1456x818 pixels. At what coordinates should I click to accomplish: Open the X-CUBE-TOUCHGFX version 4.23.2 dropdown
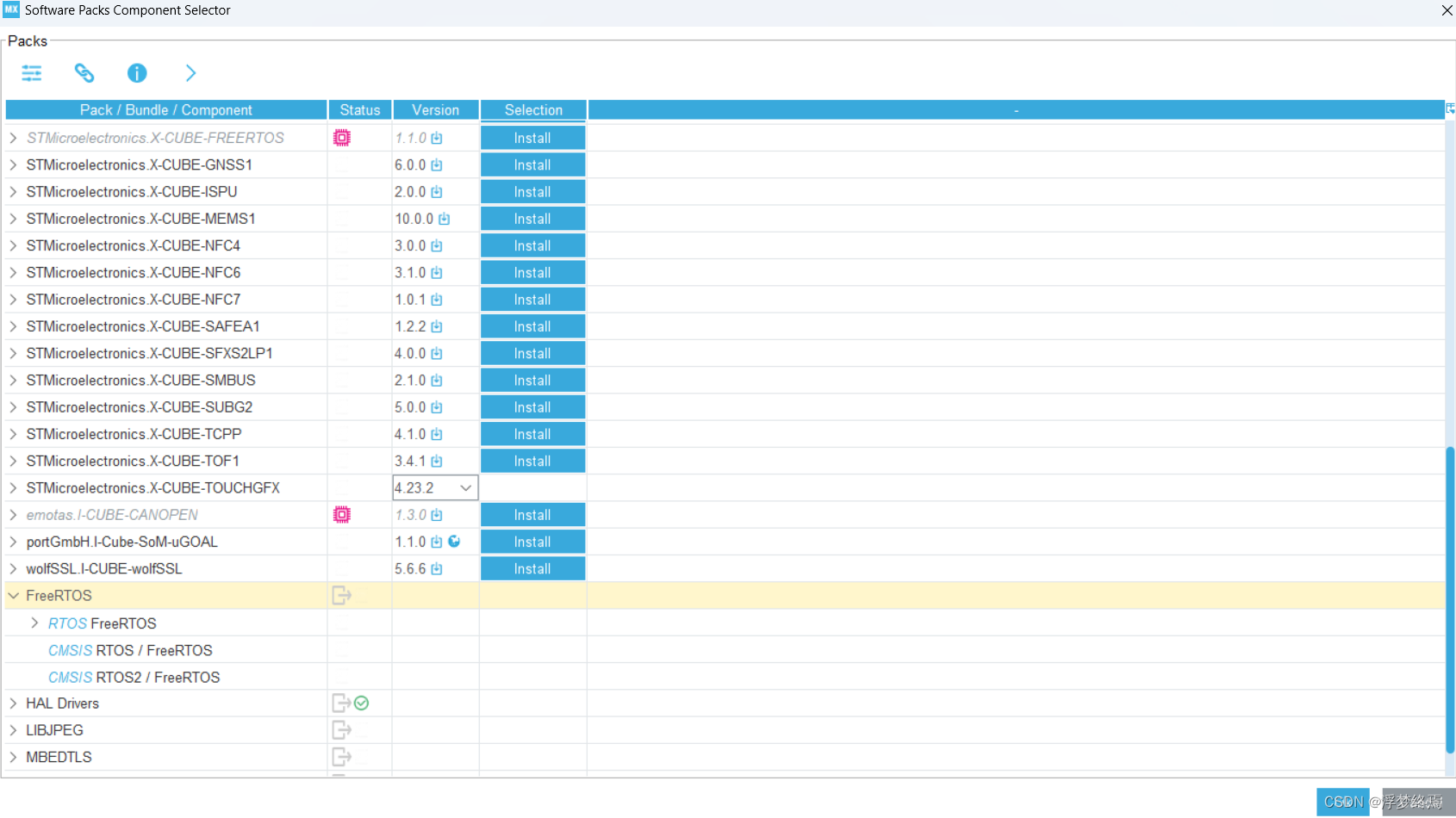[x=466, y=488]
